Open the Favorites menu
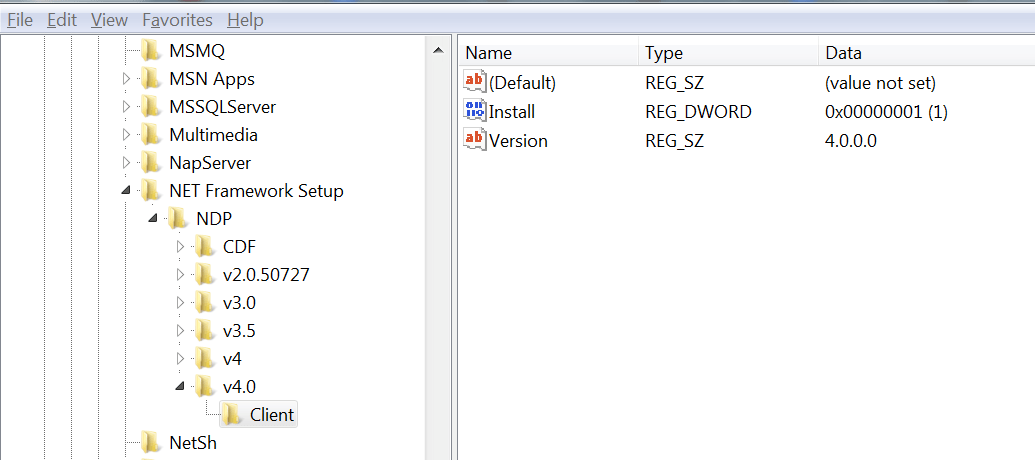 tap(177, 20)
